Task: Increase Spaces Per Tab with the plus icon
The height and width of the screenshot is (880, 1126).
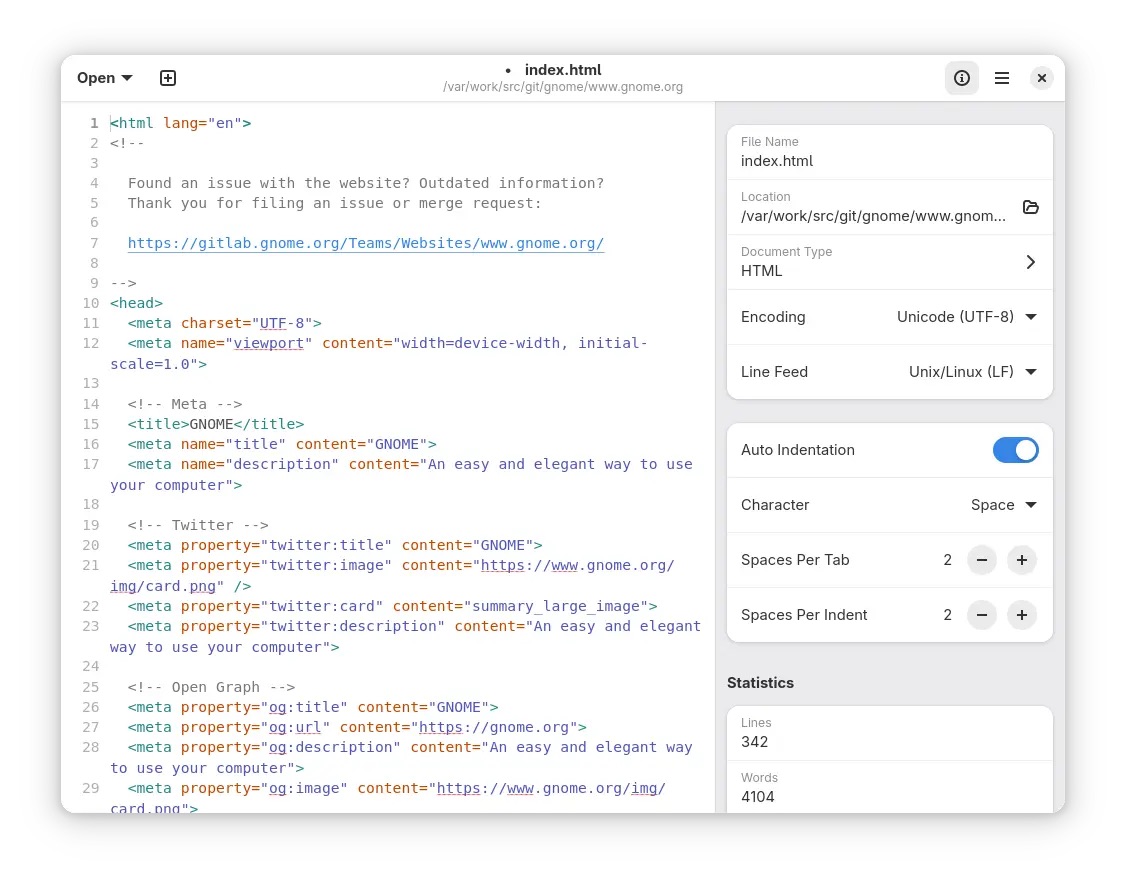Action: (x=1021, y=560)
